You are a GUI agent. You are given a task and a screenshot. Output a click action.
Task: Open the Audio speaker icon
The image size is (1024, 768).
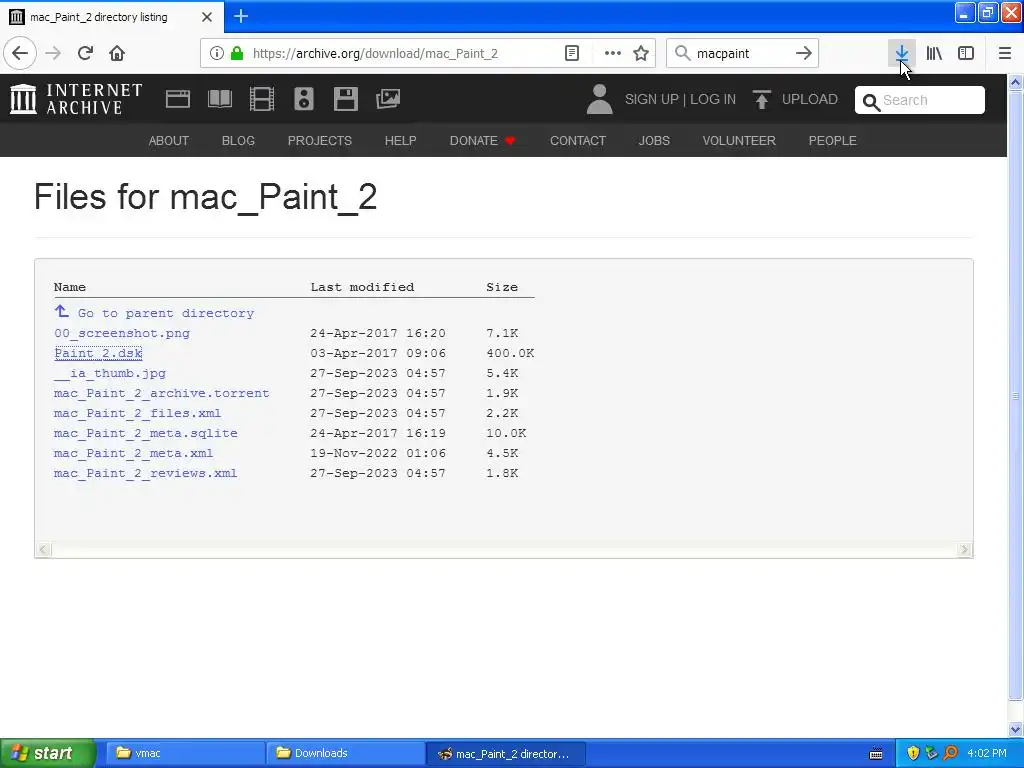(x=304, y=99)
